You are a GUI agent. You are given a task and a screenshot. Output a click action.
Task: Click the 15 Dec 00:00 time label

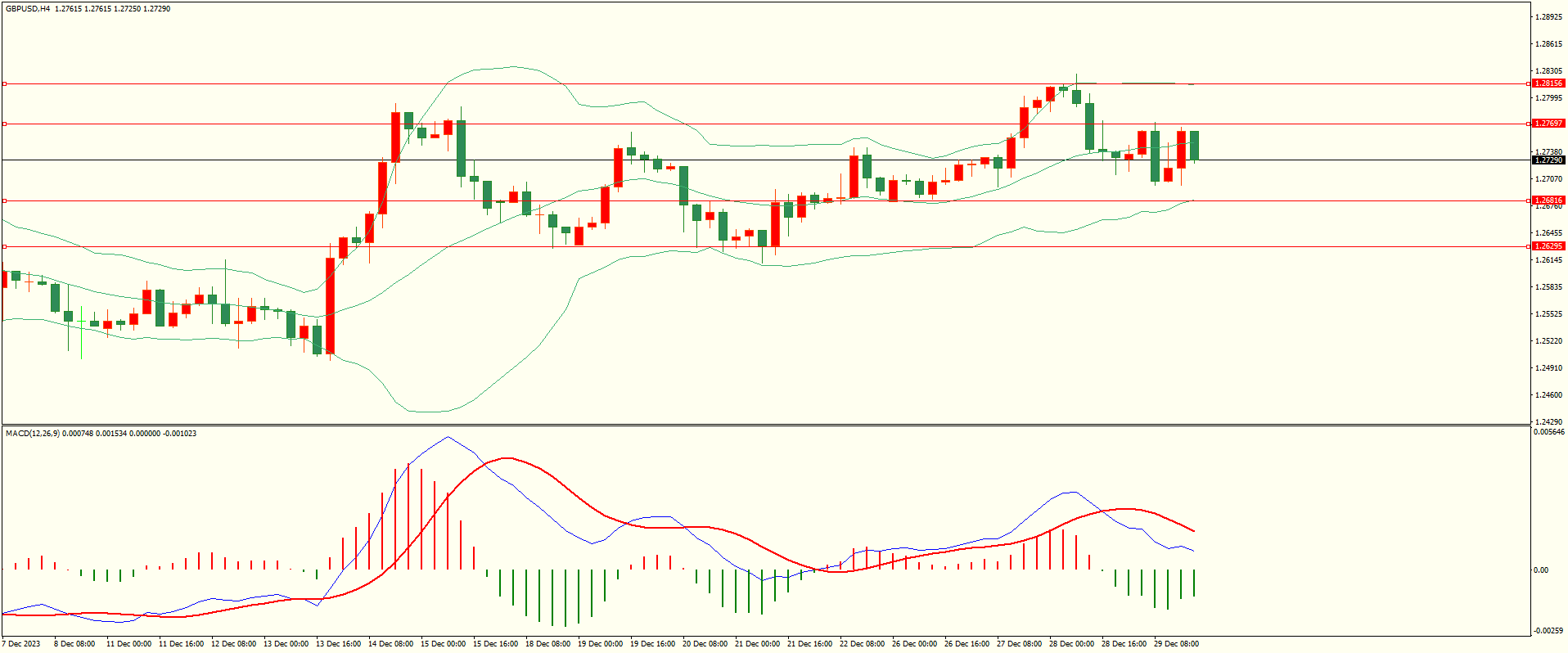443,644
